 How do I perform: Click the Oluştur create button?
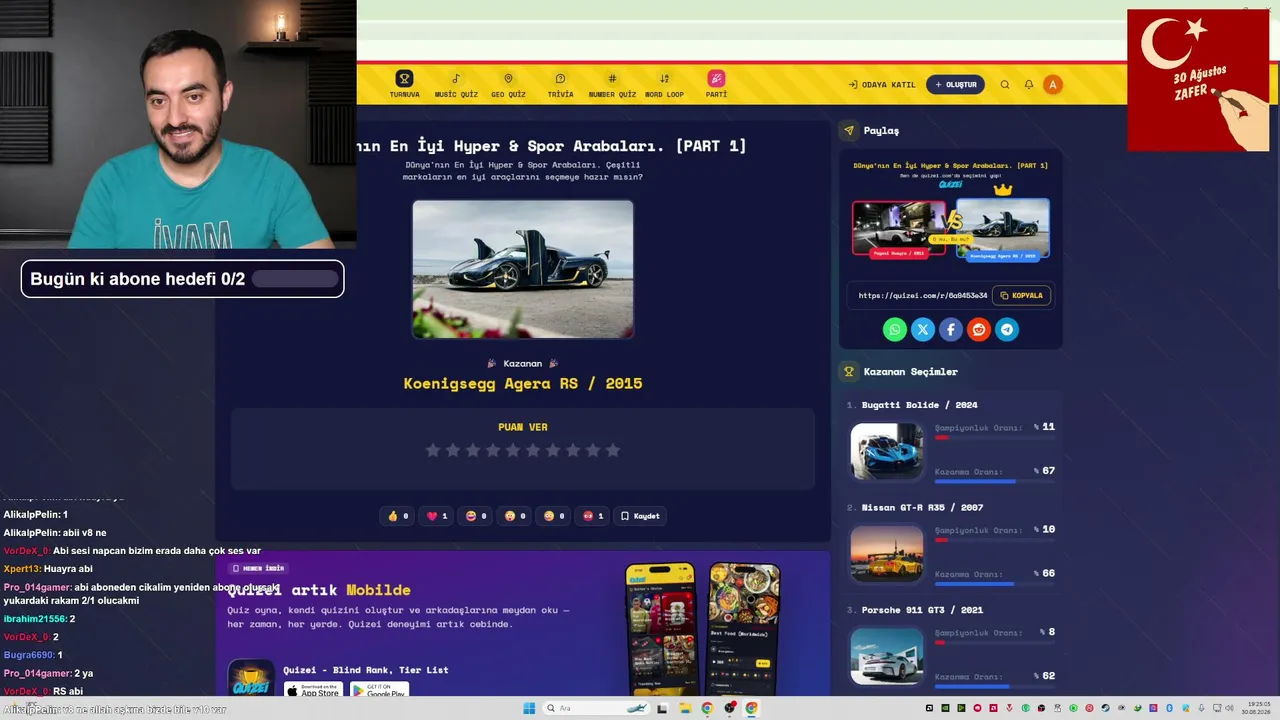click(x=955, y=85)
